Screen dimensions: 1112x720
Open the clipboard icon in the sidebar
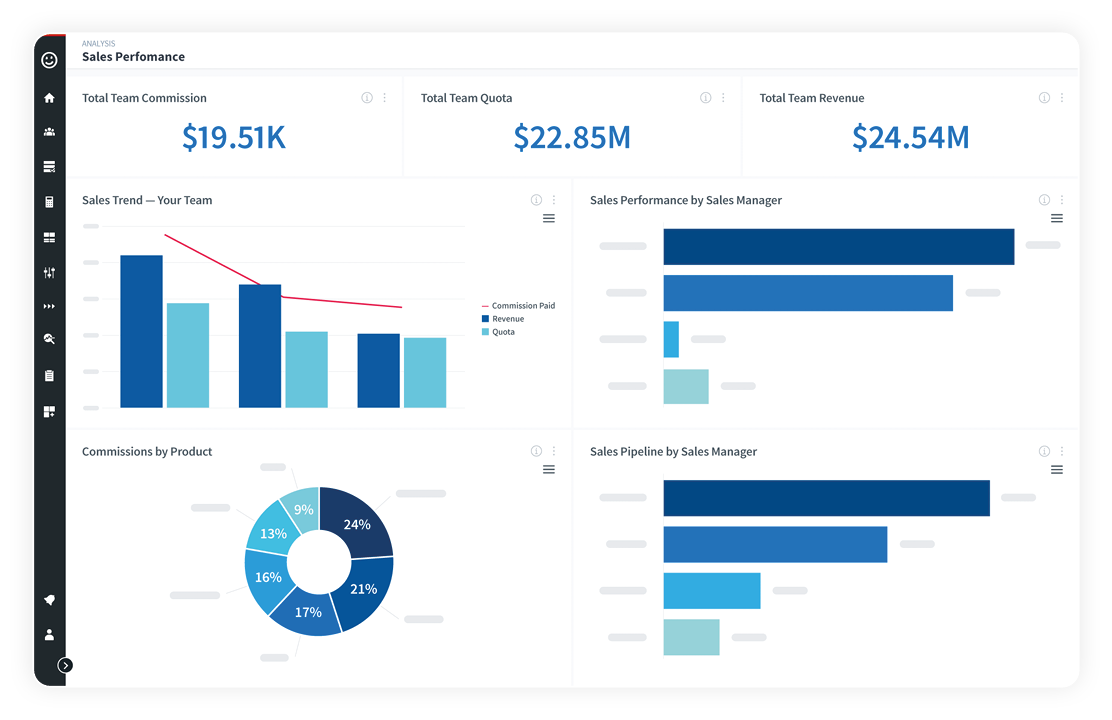tap(49, 376)
